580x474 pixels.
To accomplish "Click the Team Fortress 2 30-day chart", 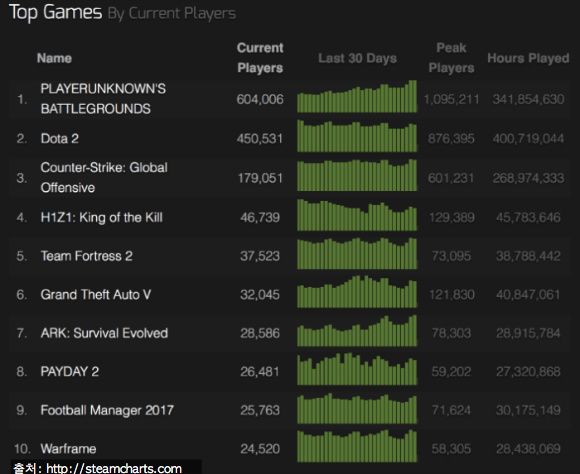I will pos(357,253).
